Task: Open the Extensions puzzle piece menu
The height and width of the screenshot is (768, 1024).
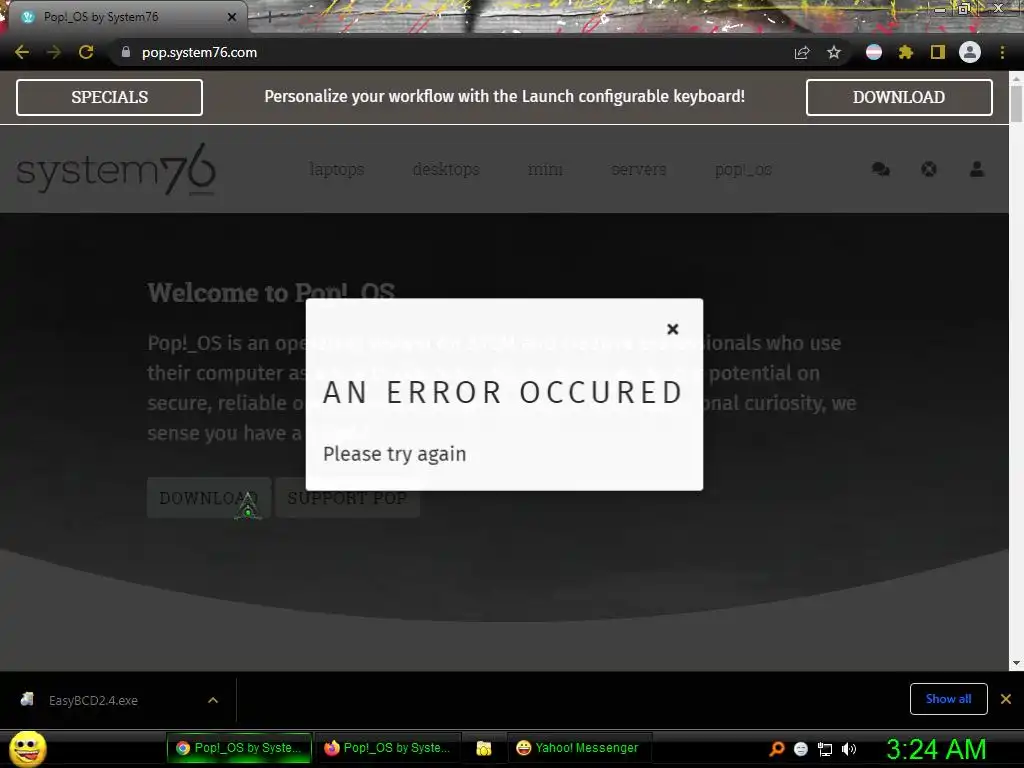Action: pos(905,52)
